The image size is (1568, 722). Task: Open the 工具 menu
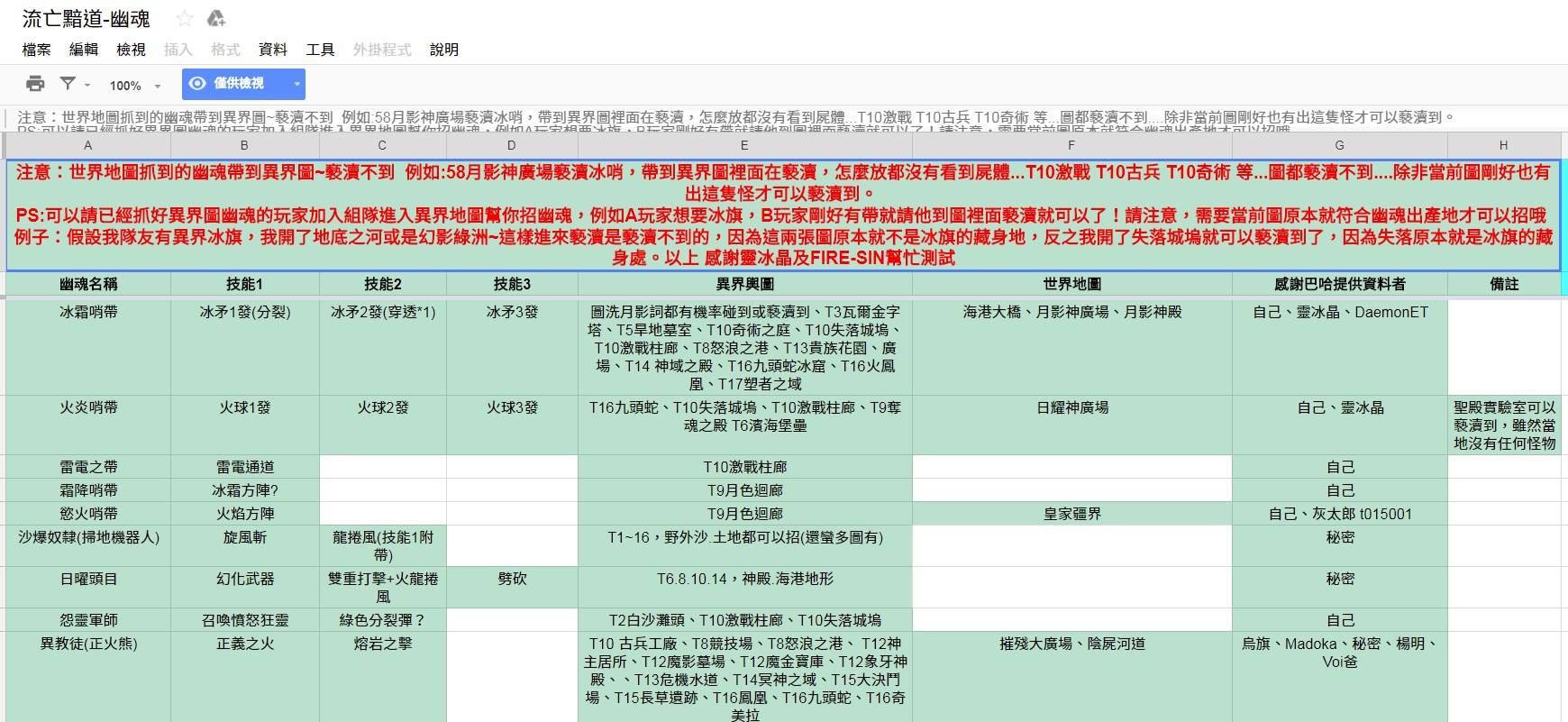pos(320,50)
